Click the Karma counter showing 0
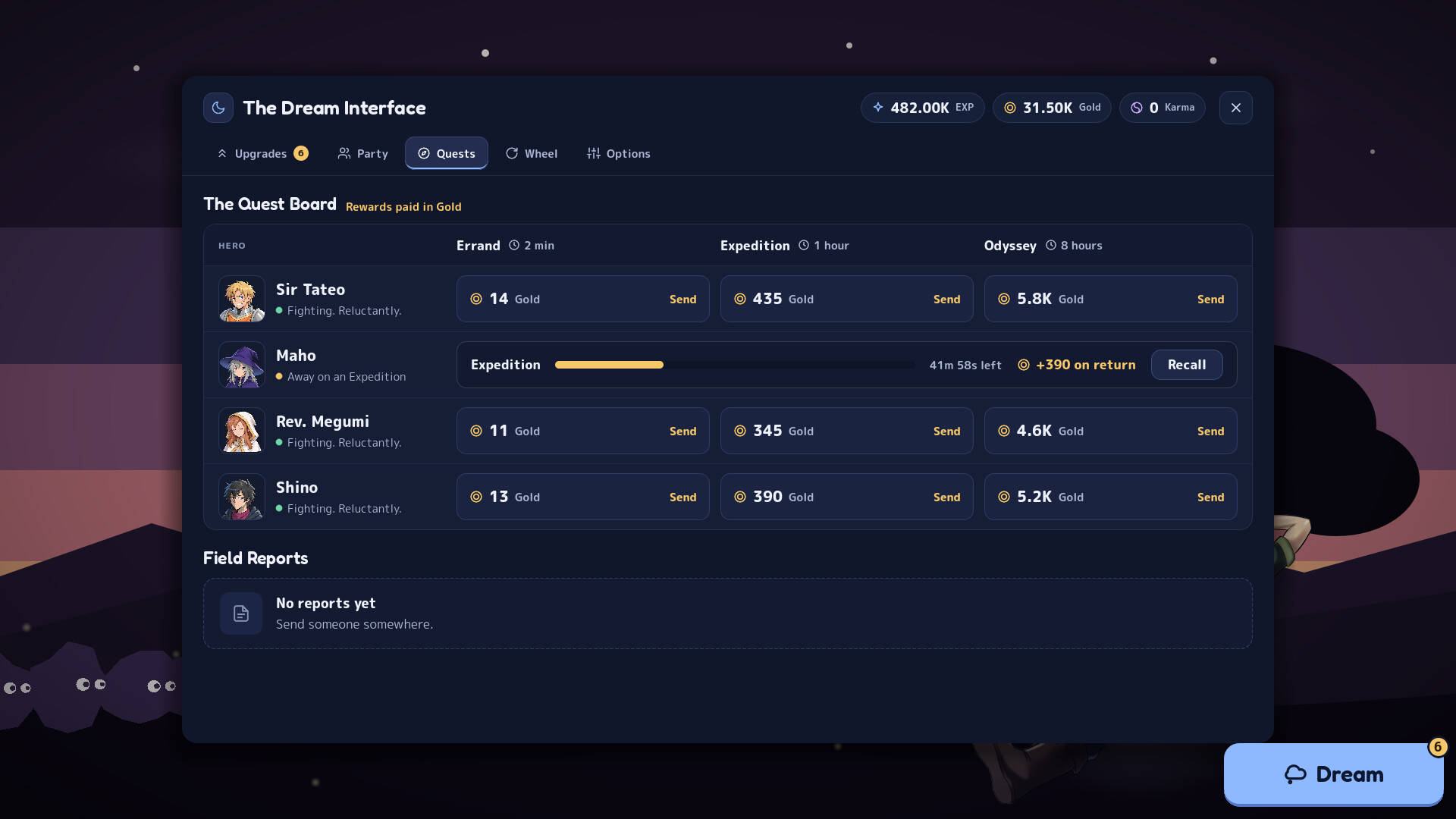Screen dimensions: 1456x819 pyautogui.click(x=1162, y=108)
